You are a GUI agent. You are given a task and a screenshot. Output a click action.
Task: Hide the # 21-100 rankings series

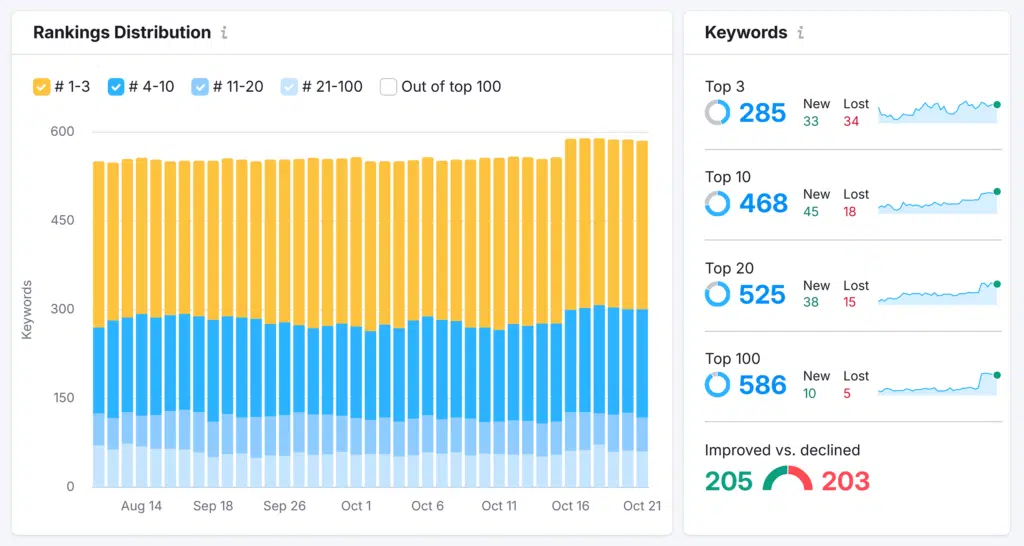pos(290,87)
